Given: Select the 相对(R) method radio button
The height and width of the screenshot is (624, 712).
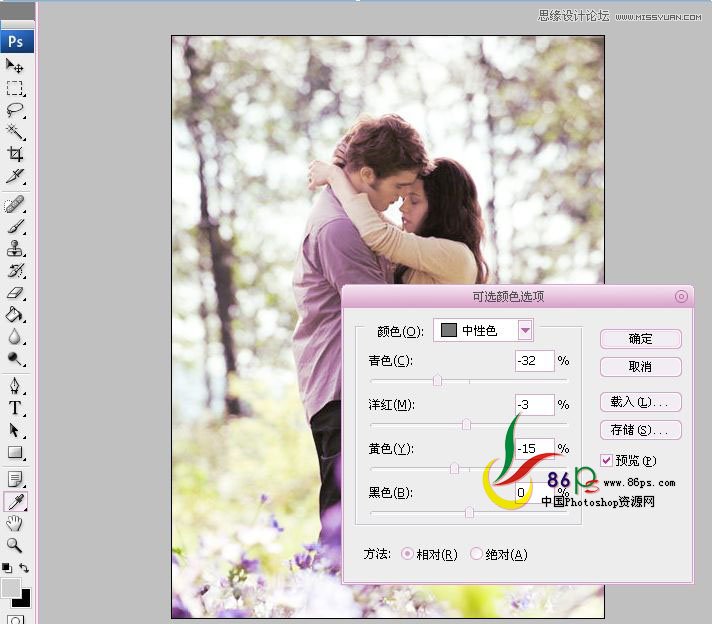Looking at the screenshot, I should pyautogui.click(x=407, y=554).
